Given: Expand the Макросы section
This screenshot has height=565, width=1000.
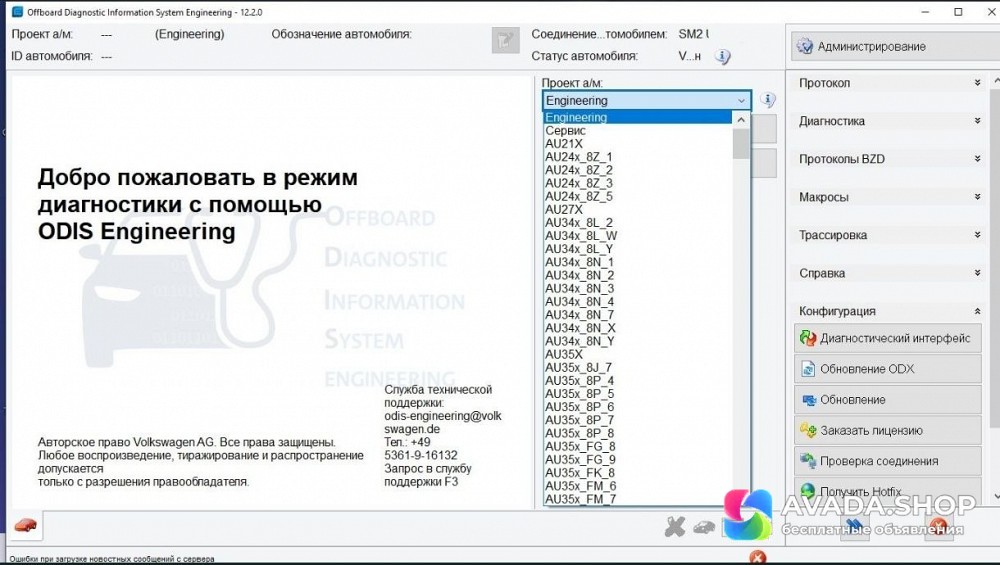Looking at the screenshot, I should (x=977, y=197).
